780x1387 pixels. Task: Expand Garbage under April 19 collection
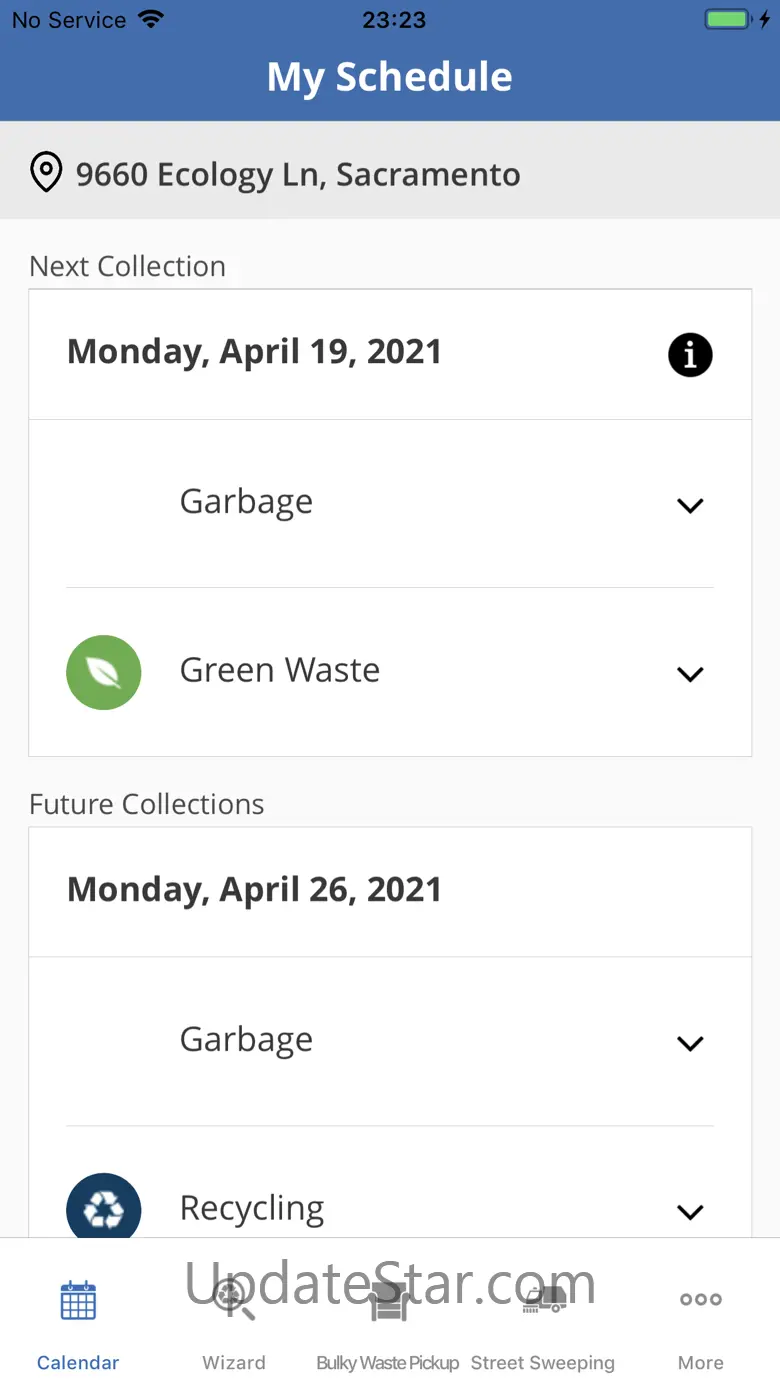click(x=690, y=505)
